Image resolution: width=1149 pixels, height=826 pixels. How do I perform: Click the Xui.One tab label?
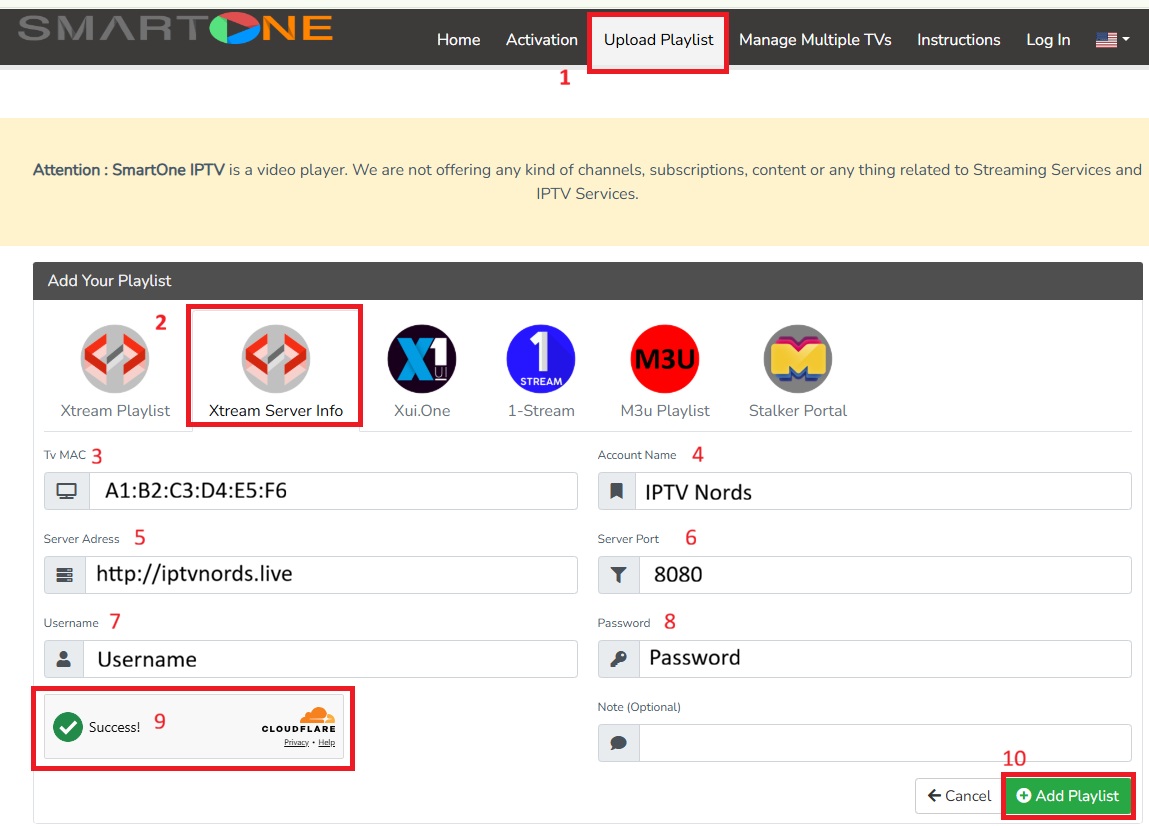click(422, 410)
